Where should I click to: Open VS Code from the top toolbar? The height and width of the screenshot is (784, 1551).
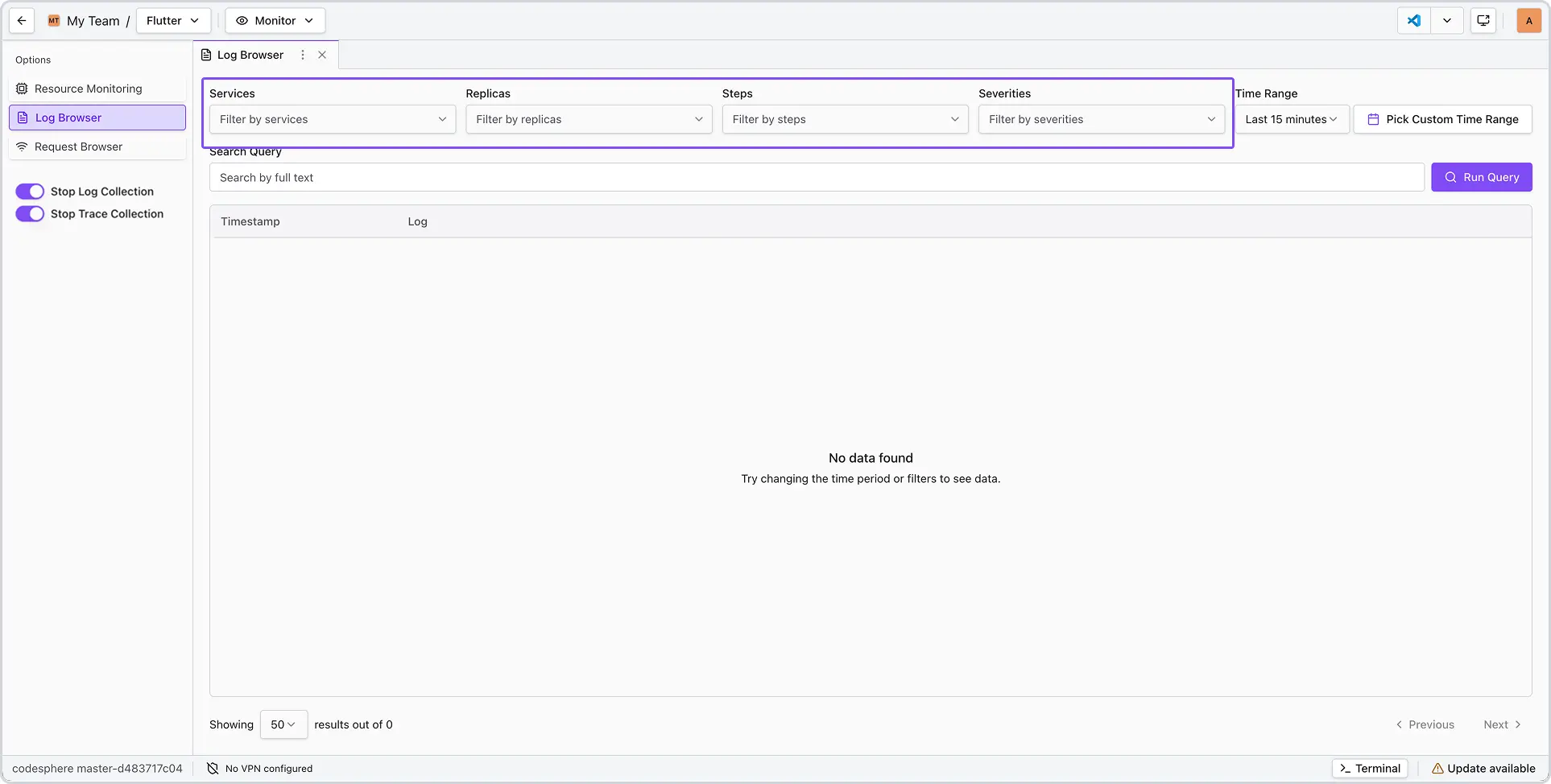click(1413, 20)
